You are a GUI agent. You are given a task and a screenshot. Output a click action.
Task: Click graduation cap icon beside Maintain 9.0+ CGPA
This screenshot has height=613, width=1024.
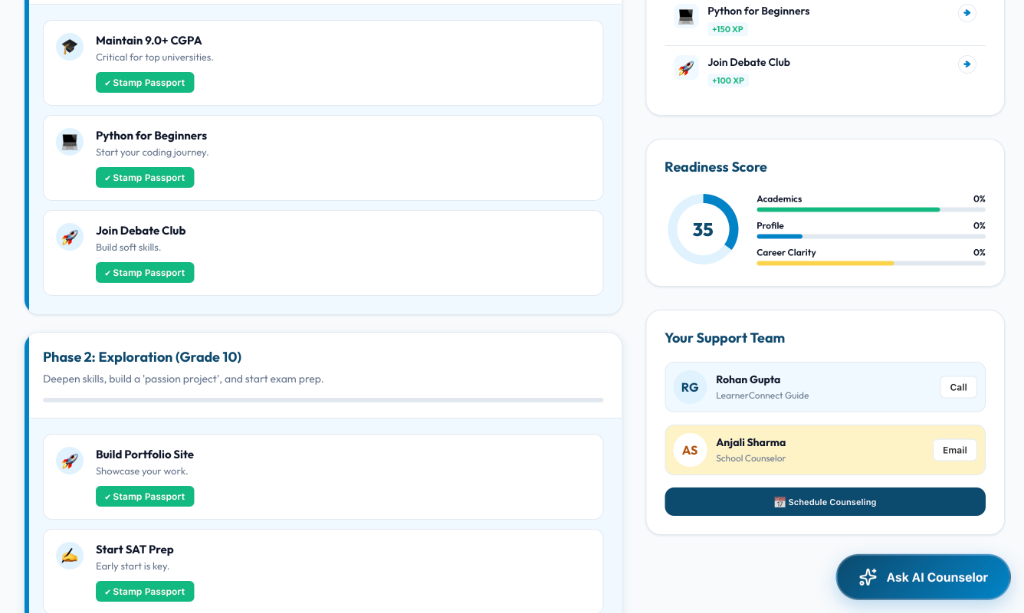point(69,47)
